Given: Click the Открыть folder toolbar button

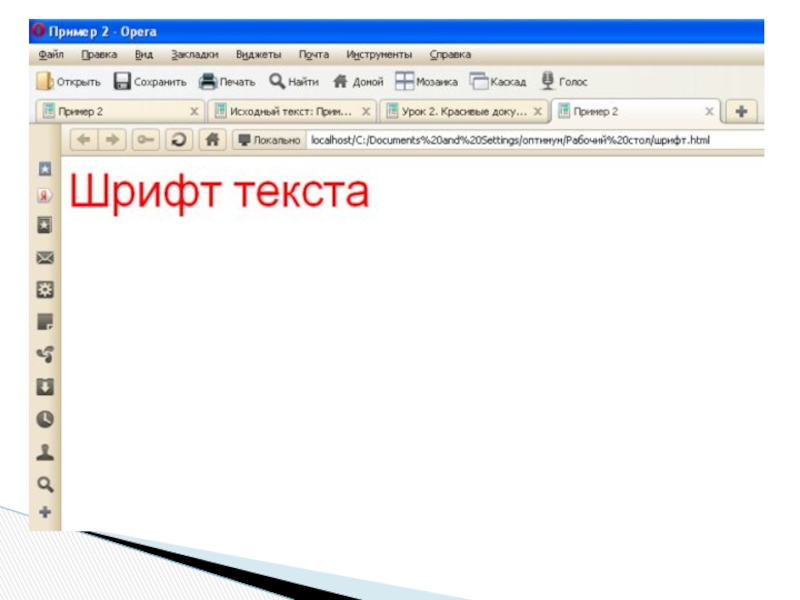Looking at the screenshot, I should coord(68,82).
